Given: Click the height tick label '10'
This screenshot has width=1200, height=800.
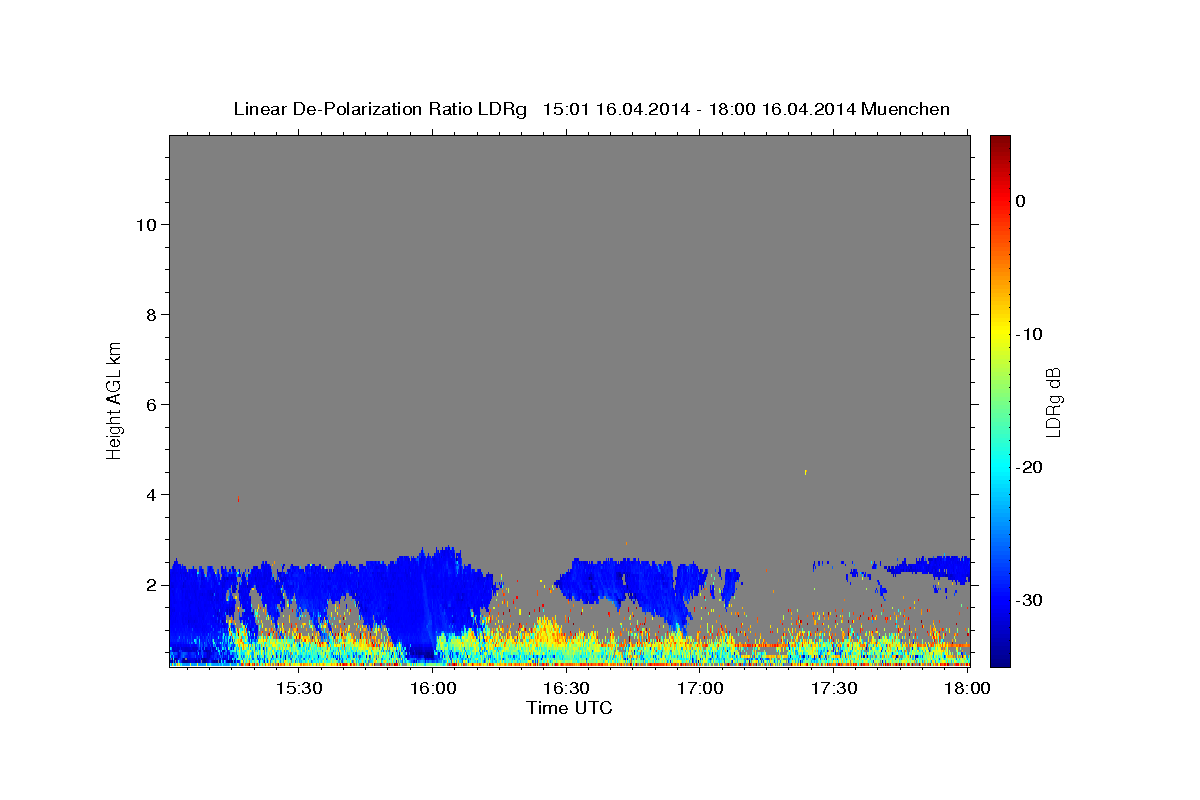Looking at the screenshot, I should pyautogui.click(x=149, y=224).
